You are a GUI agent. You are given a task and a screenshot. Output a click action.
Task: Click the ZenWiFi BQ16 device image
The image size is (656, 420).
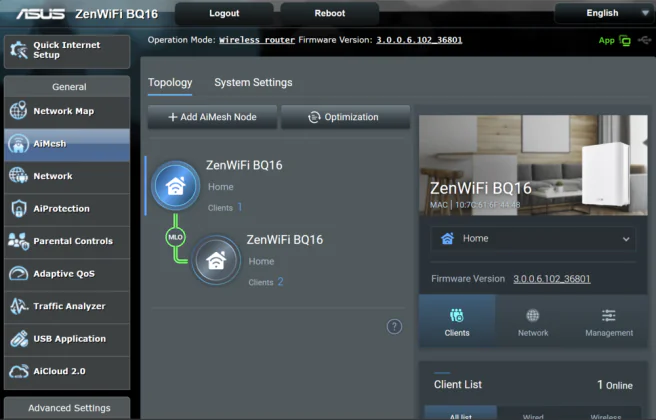[533, 166]
